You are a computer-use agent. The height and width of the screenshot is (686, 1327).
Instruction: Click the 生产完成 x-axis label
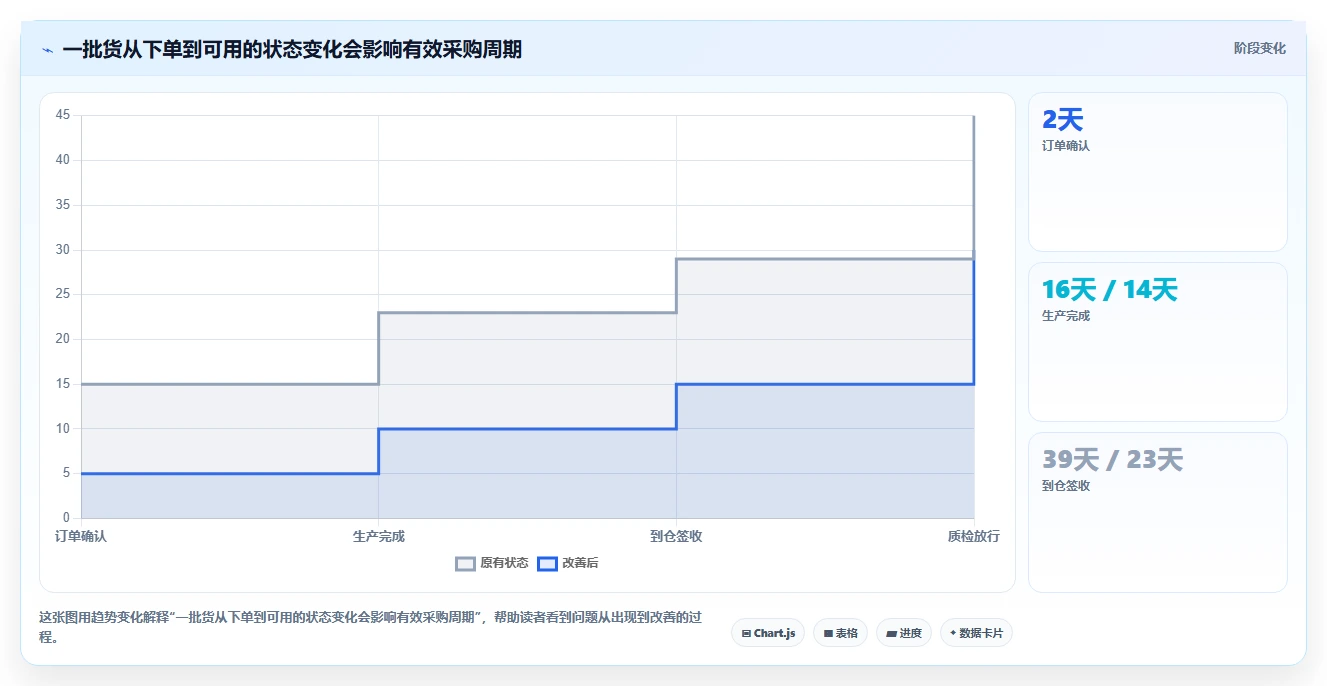click(379, 536)
